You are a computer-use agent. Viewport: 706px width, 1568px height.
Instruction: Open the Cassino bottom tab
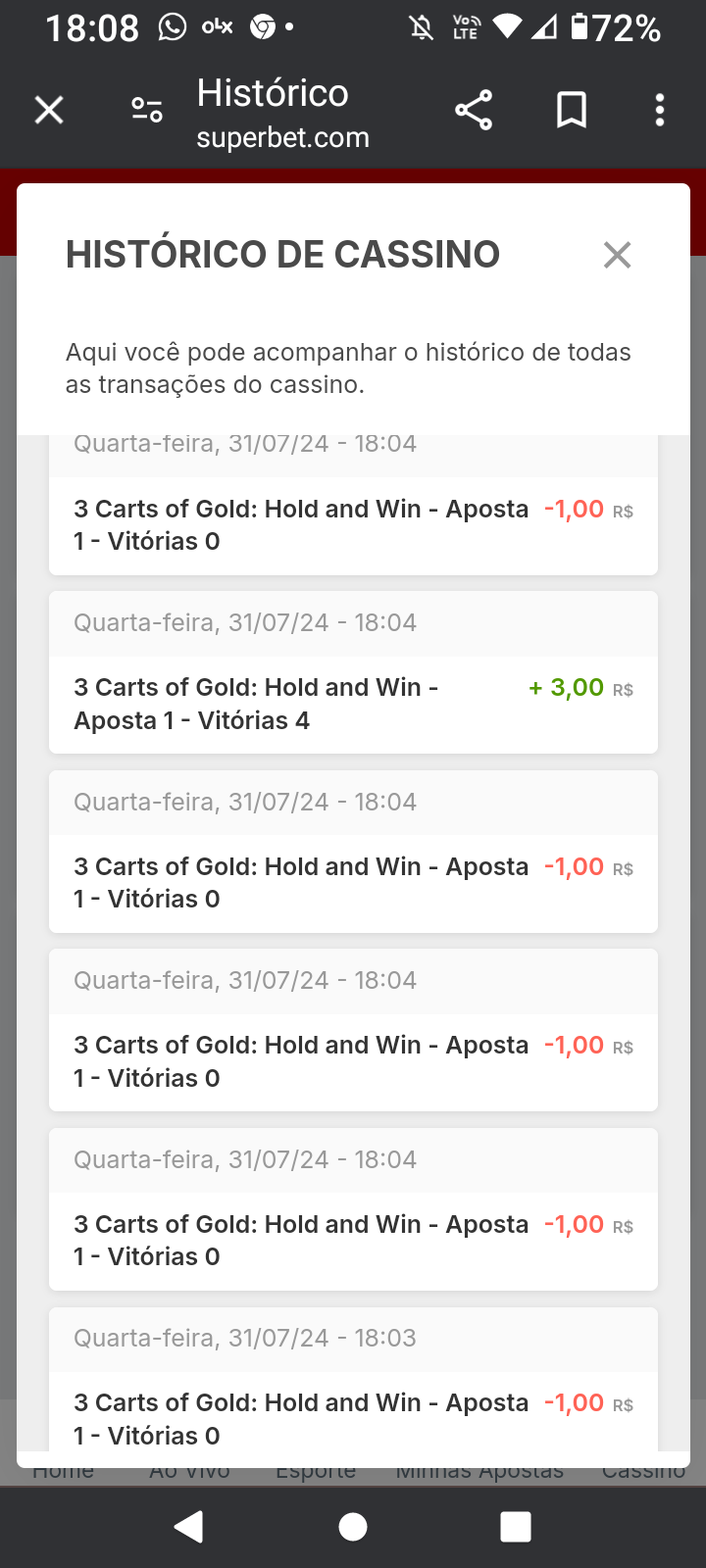pyautogui.click(x=643, y=1472)
